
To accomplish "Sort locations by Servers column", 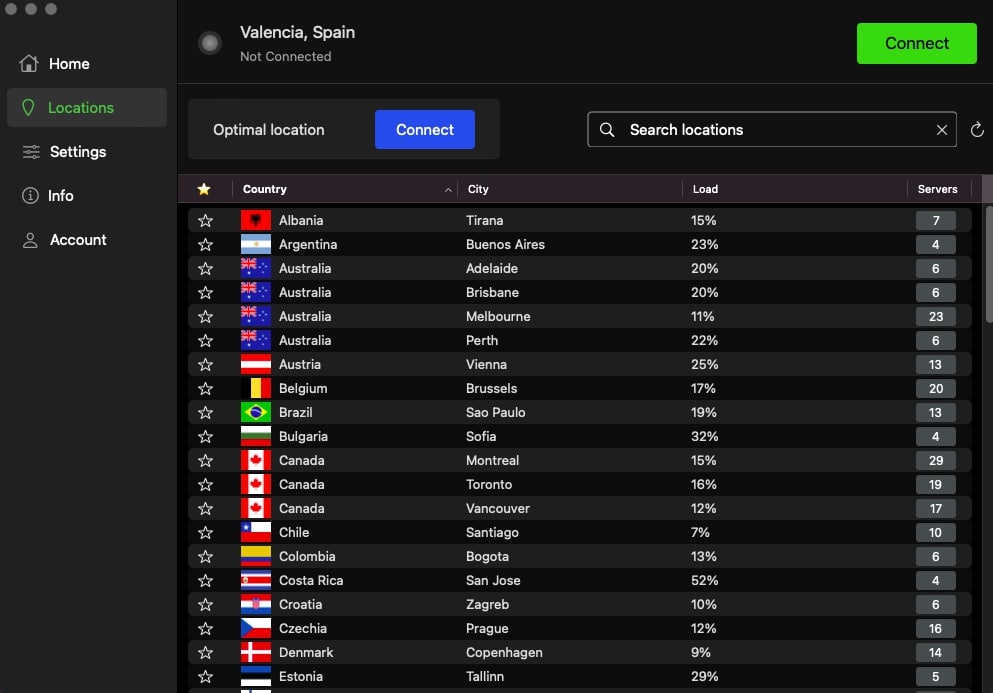I will pyautogui.click(x=937, y=189).
